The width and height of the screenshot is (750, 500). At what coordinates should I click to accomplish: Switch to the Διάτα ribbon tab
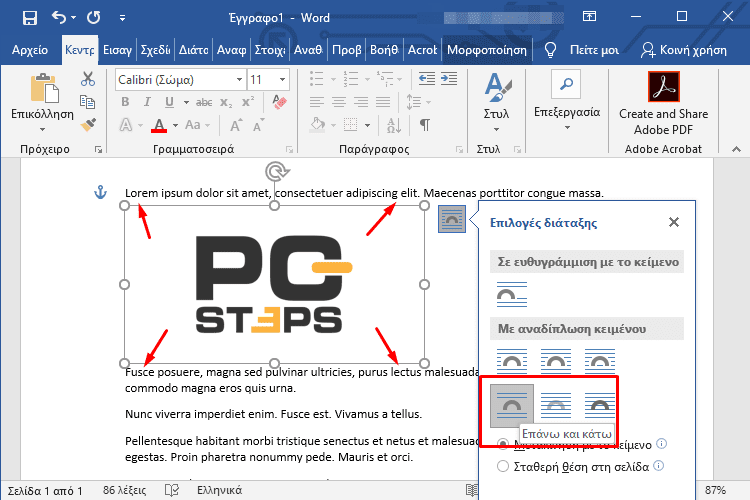click(193, 50)
